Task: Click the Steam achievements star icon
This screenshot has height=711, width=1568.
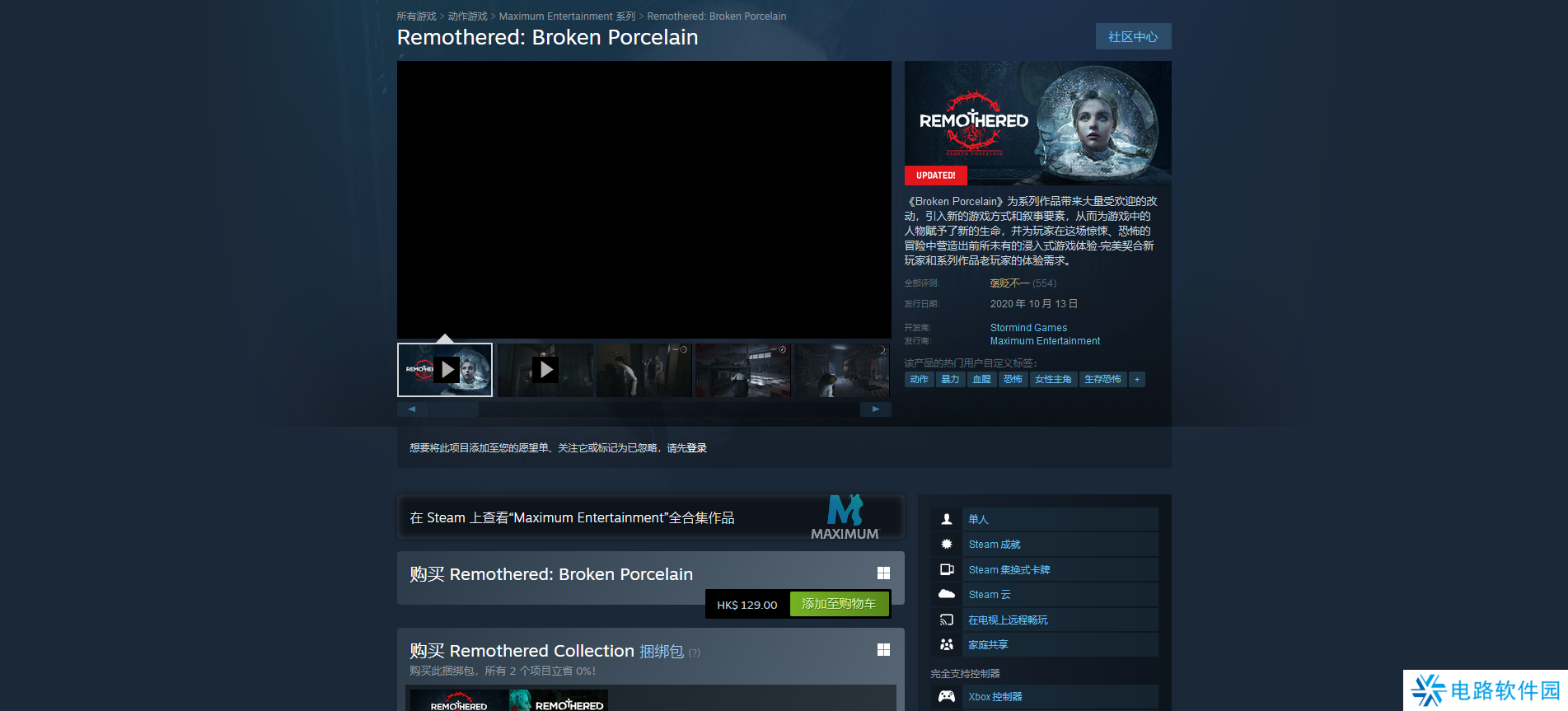Action: click(947, 544)
